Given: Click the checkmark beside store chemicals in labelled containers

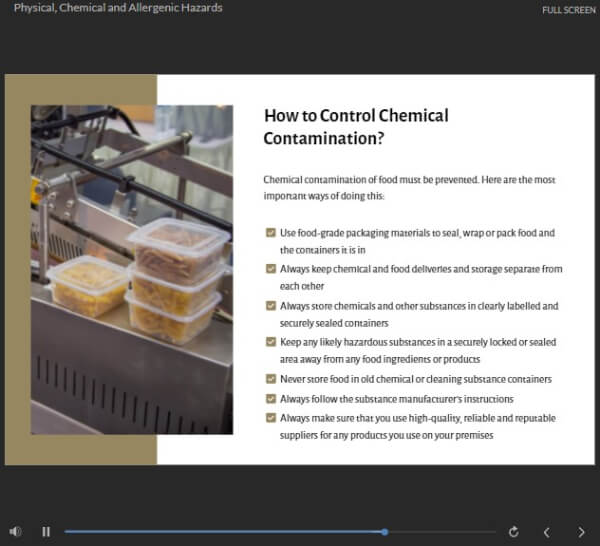Looking at the screenshot, I should click(x=271, y=306).
